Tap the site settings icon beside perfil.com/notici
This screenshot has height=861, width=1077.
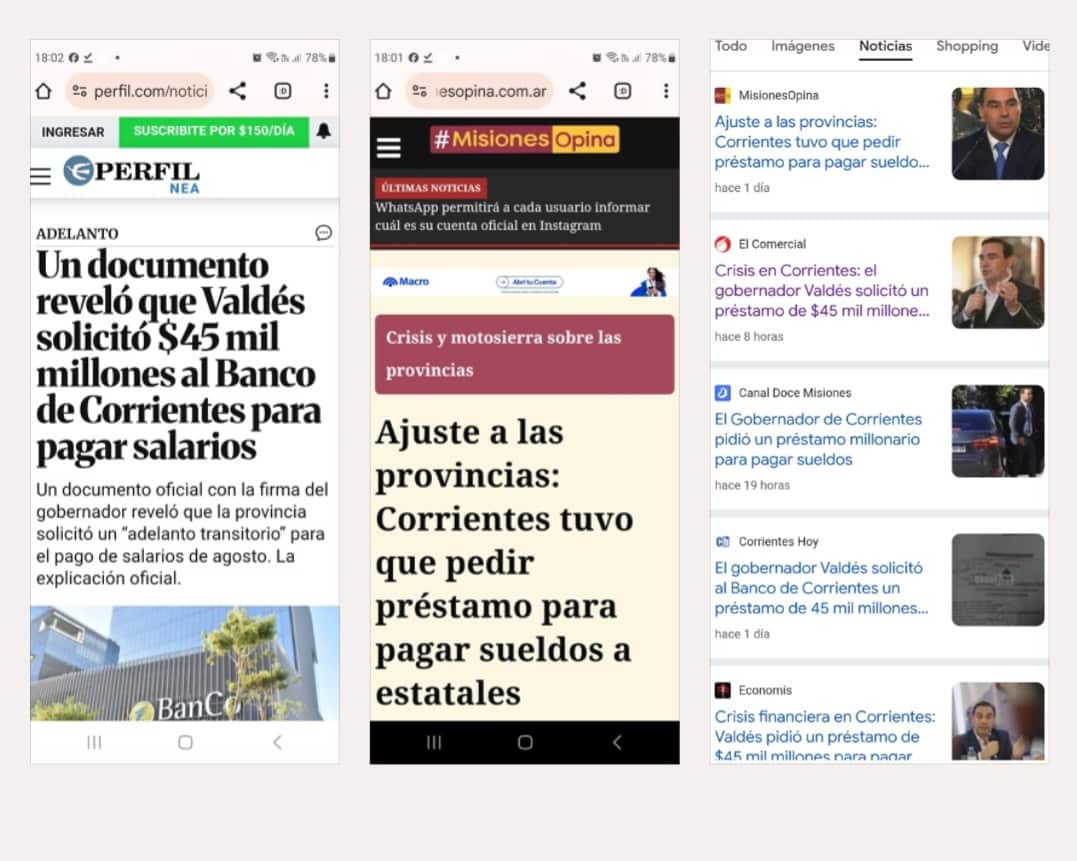[80, 91]
